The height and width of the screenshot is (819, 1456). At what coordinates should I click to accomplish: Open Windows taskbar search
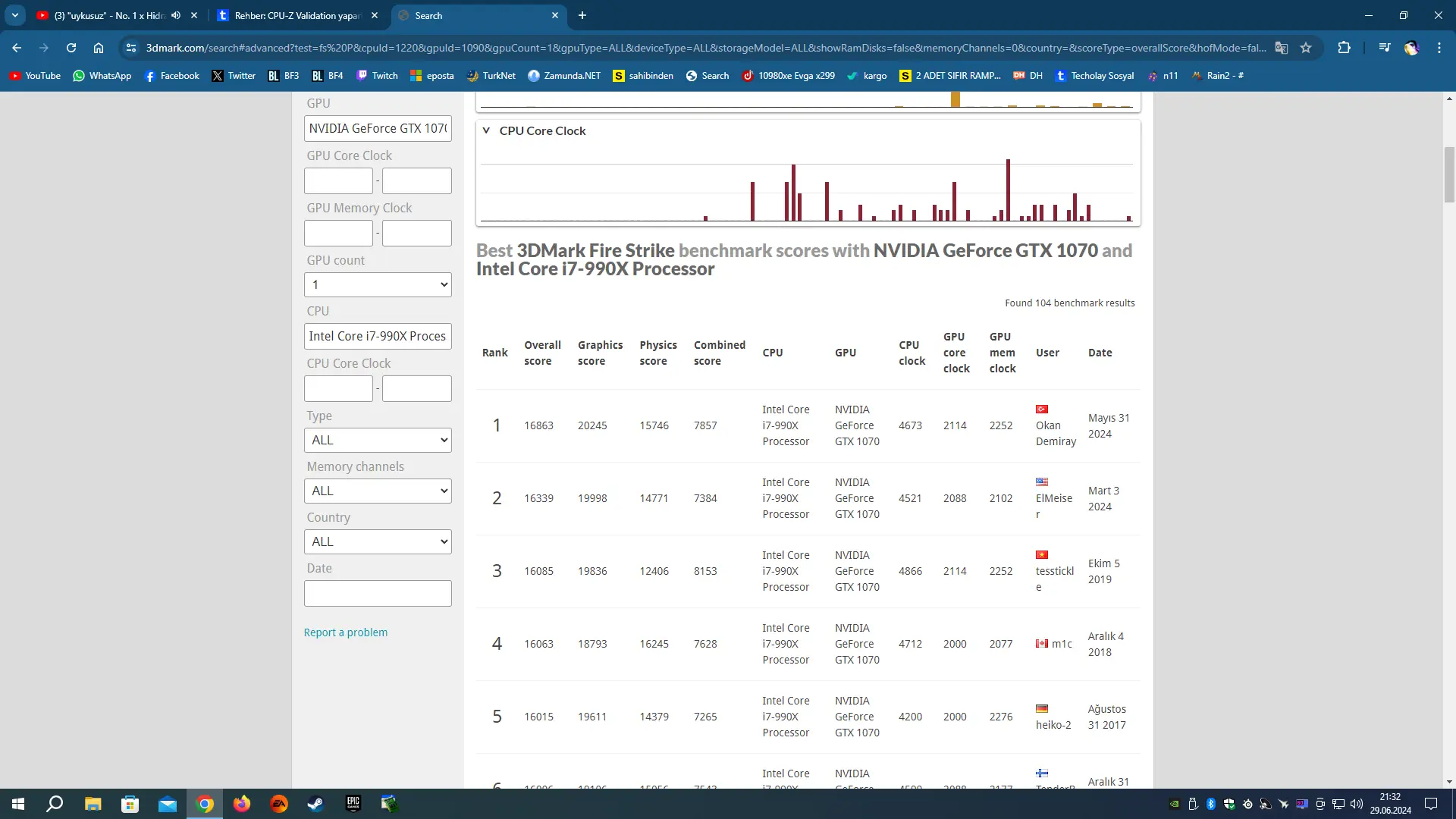point(55,804)
